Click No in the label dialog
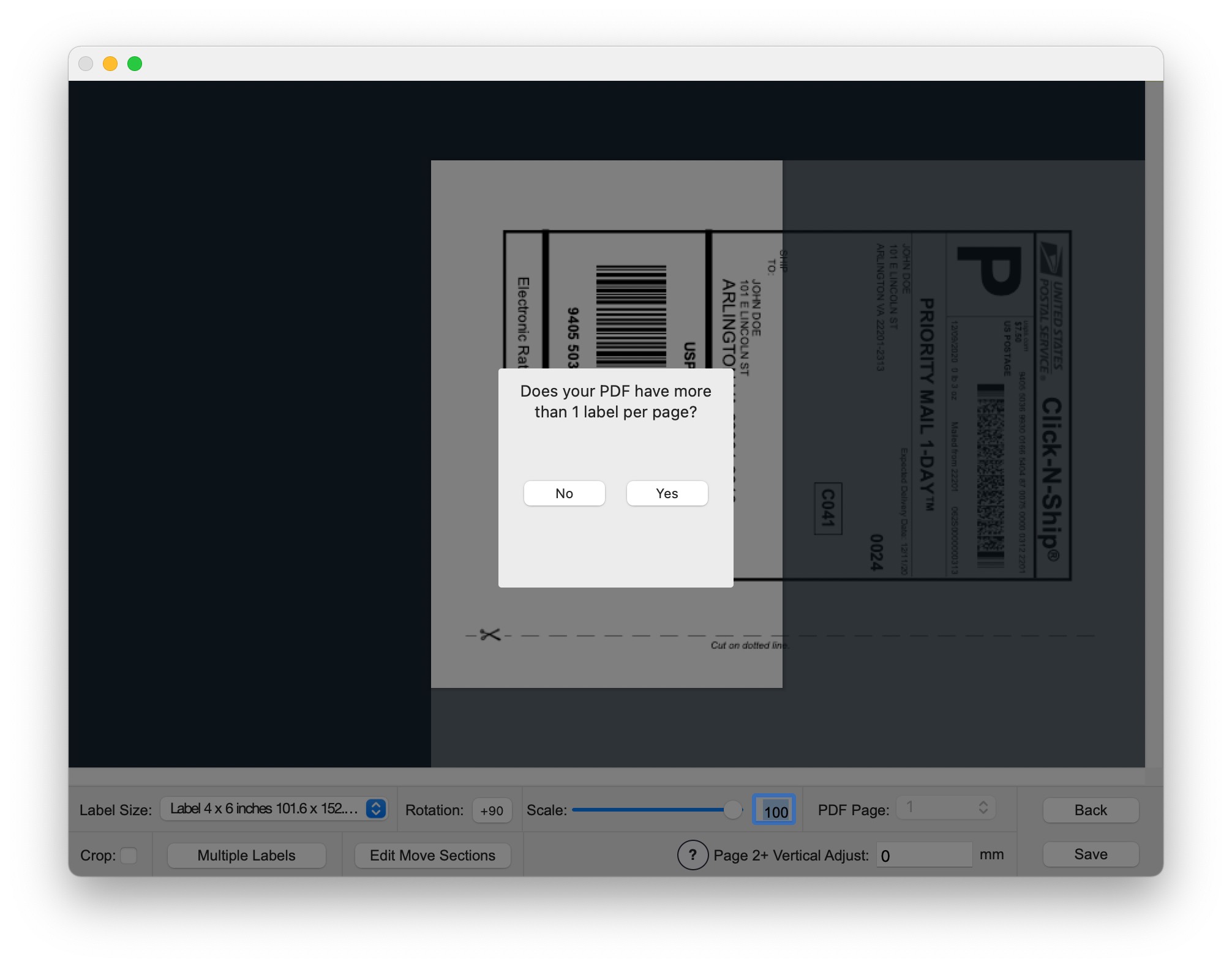The height and width of the screenshot is (967, 1232). tap(564, 493)
